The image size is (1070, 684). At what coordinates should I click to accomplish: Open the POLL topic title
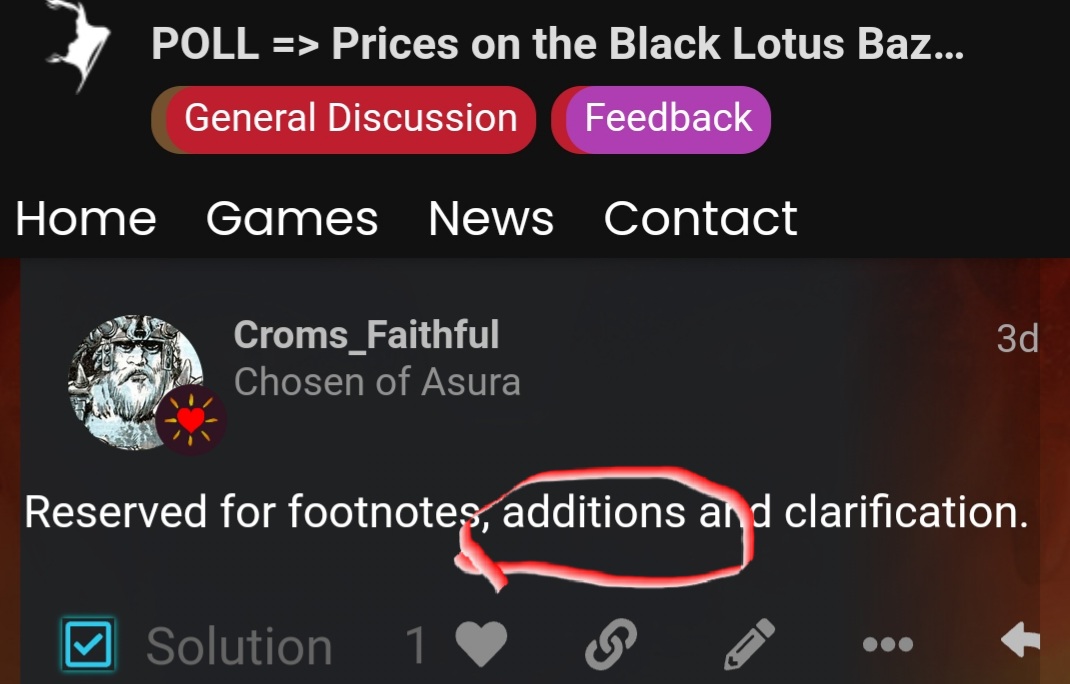558,44
